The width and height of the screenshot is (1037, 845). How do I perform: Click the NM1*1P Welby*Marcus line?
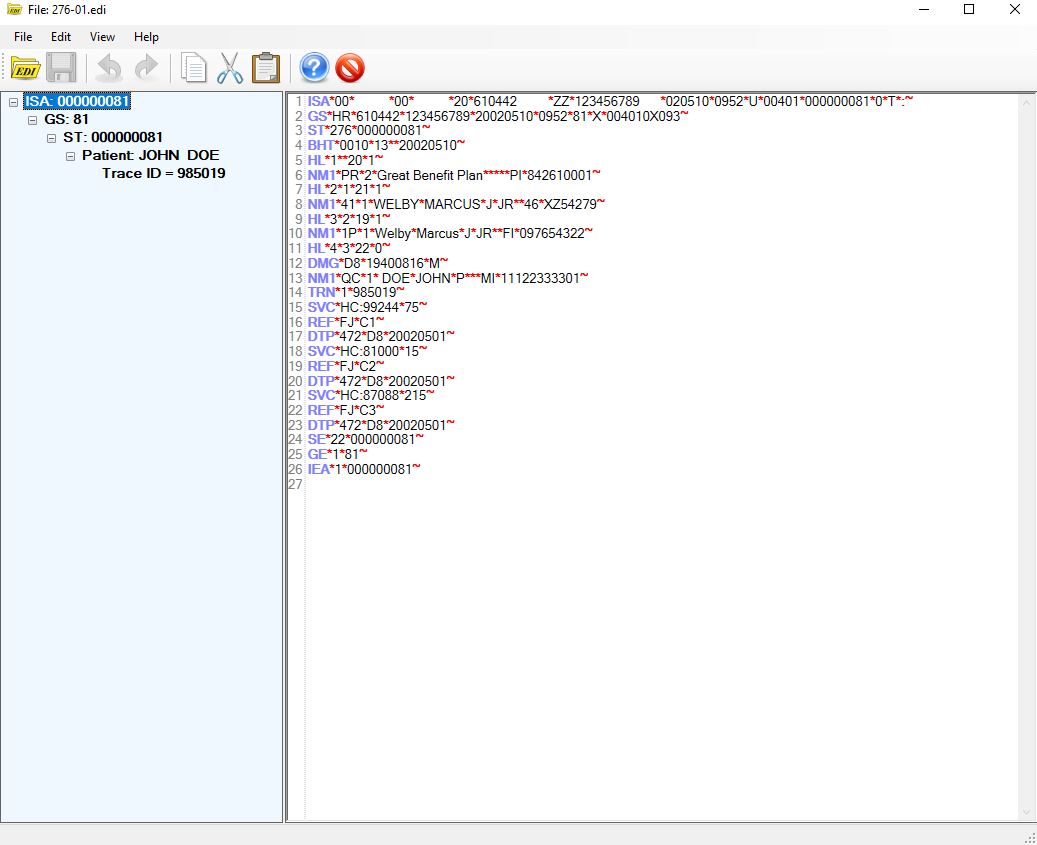(450, 233)
